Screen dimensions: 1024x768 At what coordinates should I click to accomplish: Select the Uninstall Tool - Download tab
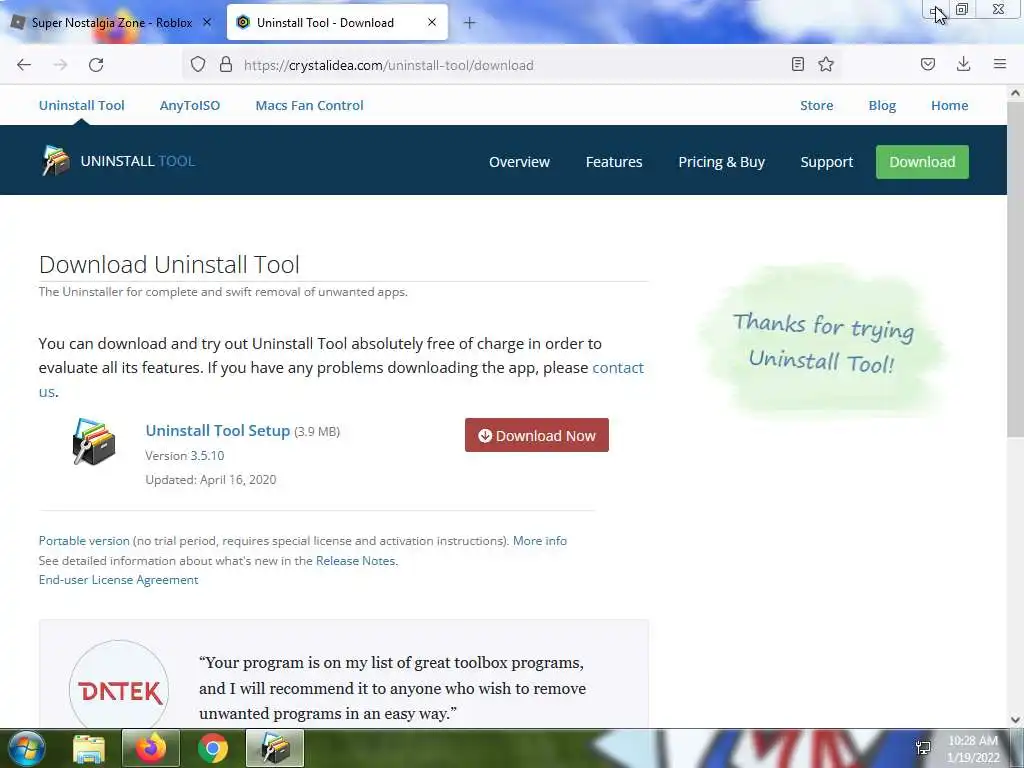click(x=337, y=22)
